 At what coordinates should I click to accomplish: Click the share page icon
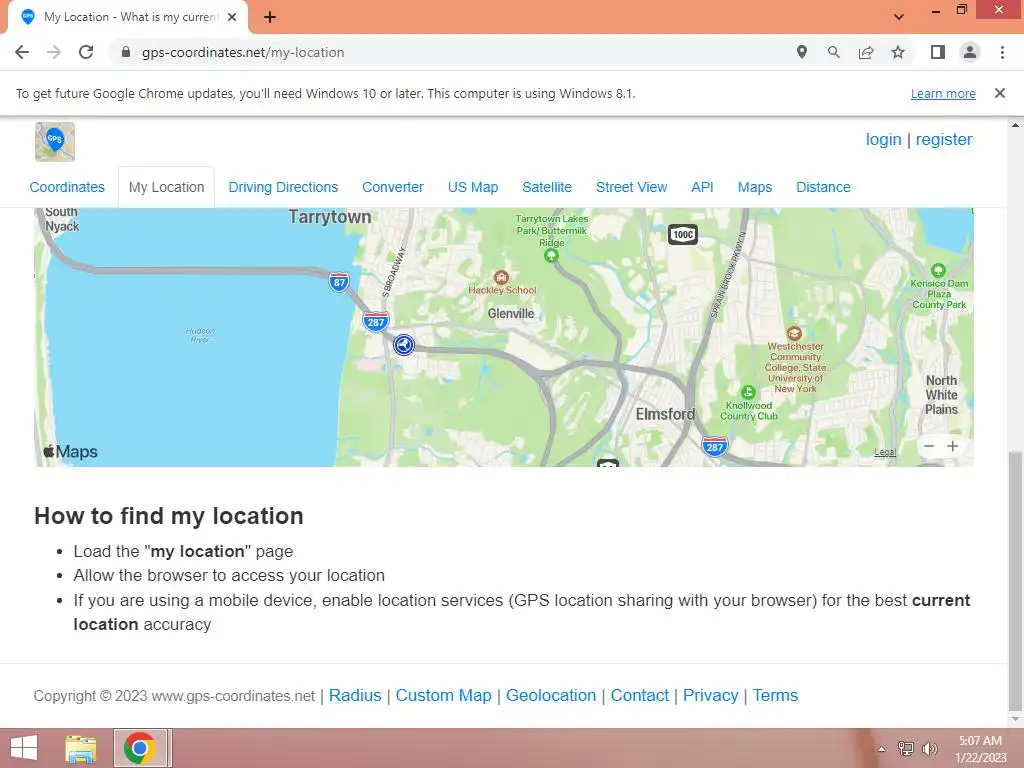(x=866, y=52)
